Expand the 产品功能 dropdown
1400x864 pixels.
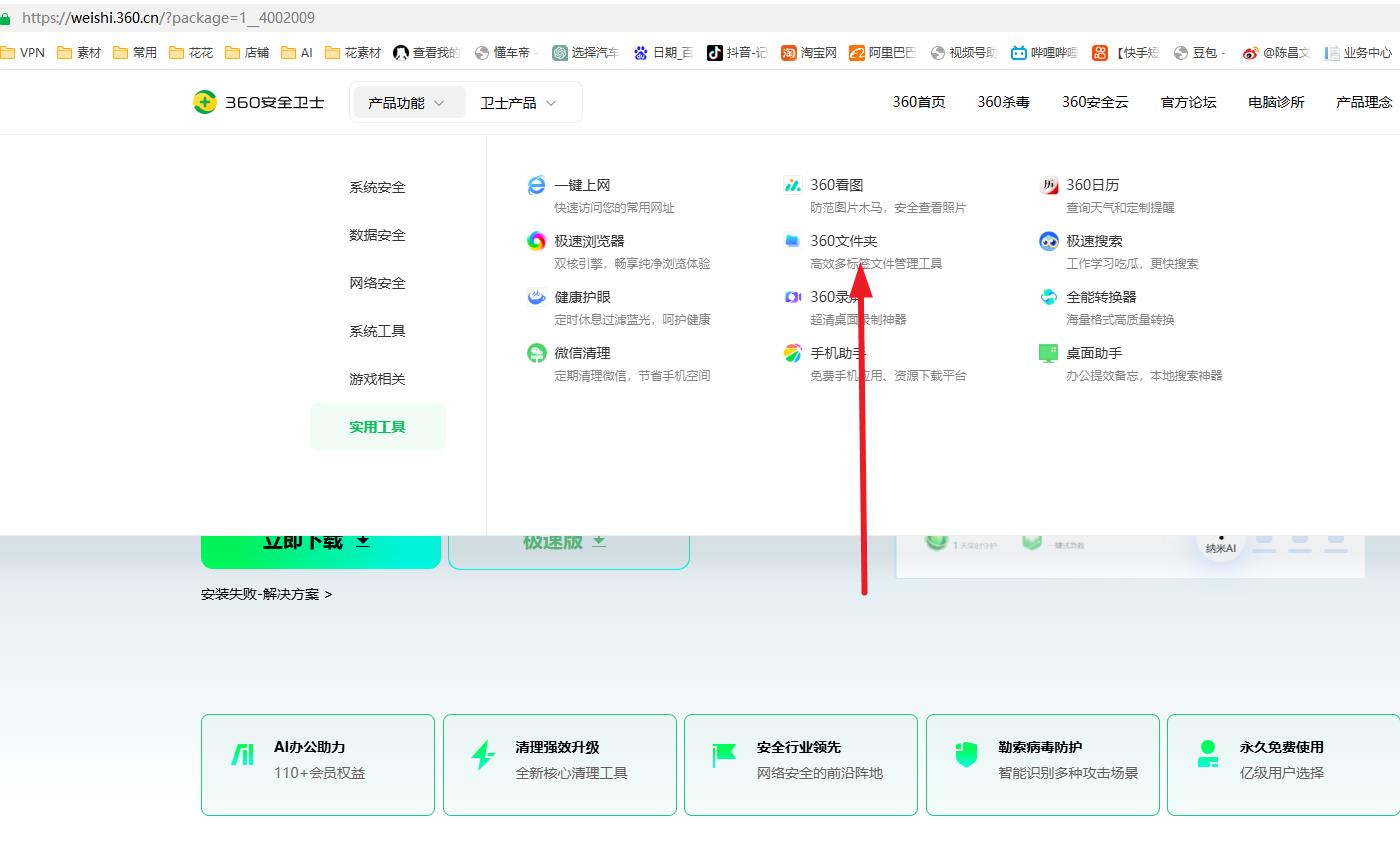click(x=408, y=102)
